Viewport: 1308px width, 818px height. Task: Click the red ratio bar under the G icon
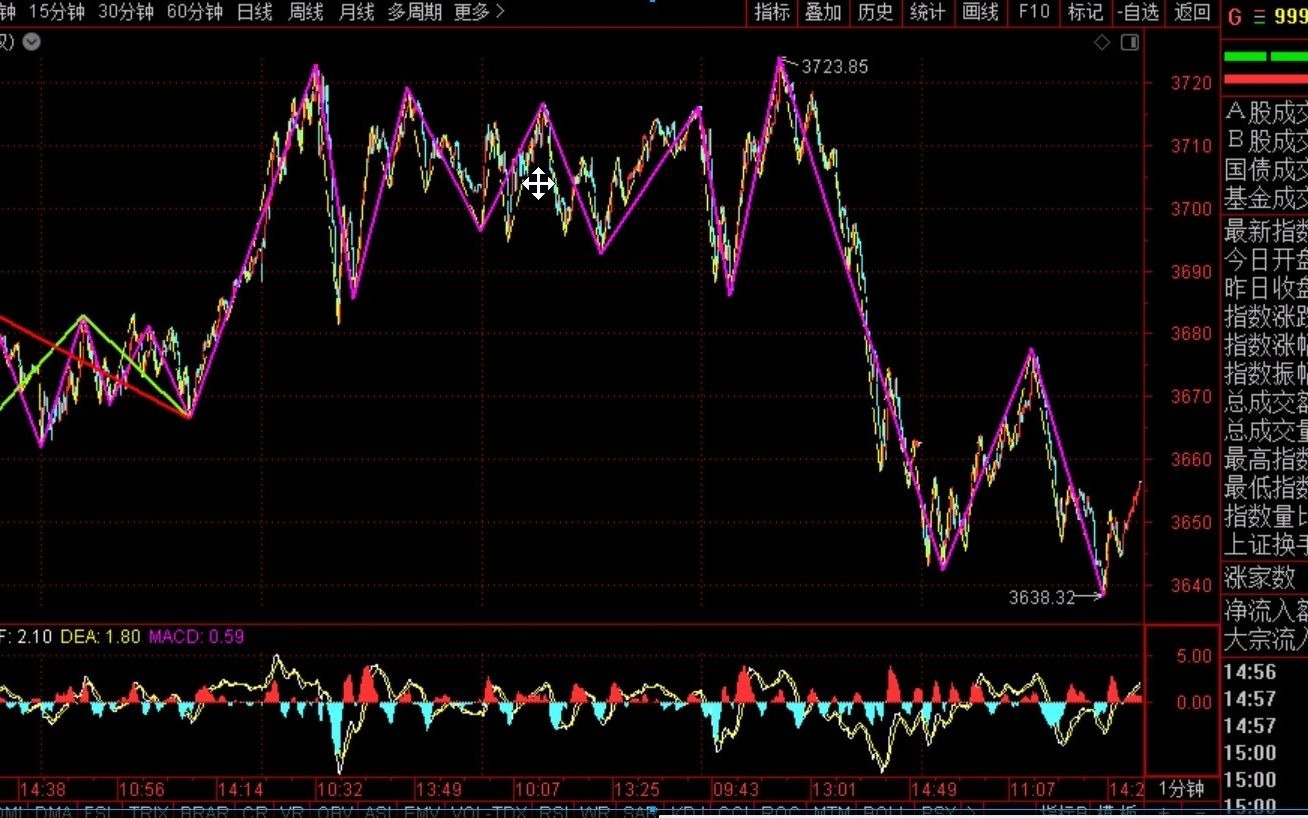(x=1266, y=79)
